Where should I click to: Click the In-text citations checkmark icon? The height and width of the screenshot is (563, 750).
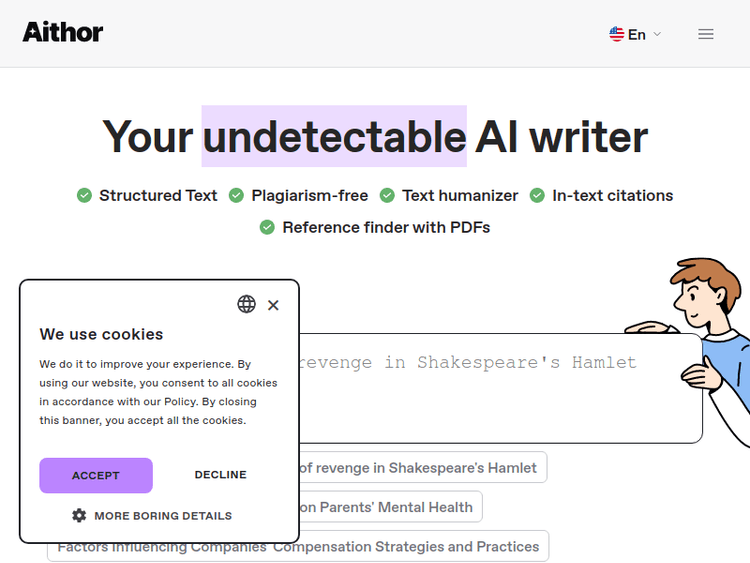(538, 196)
